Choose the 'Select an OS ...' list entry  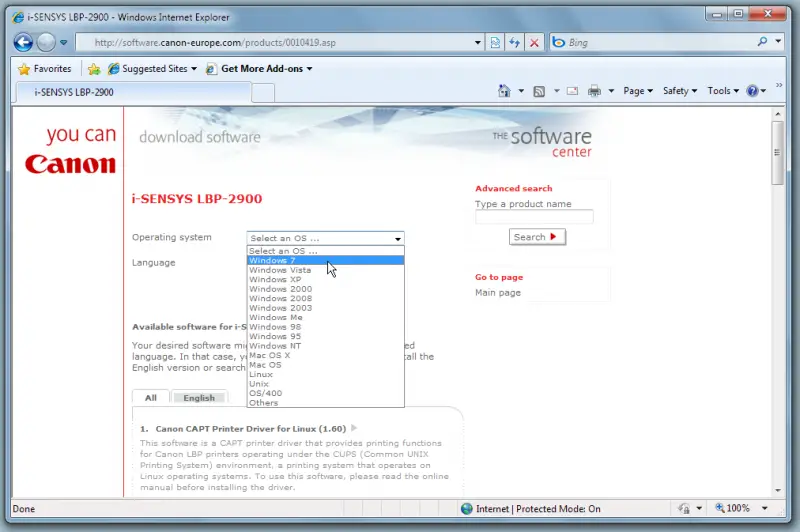[326, 251]
